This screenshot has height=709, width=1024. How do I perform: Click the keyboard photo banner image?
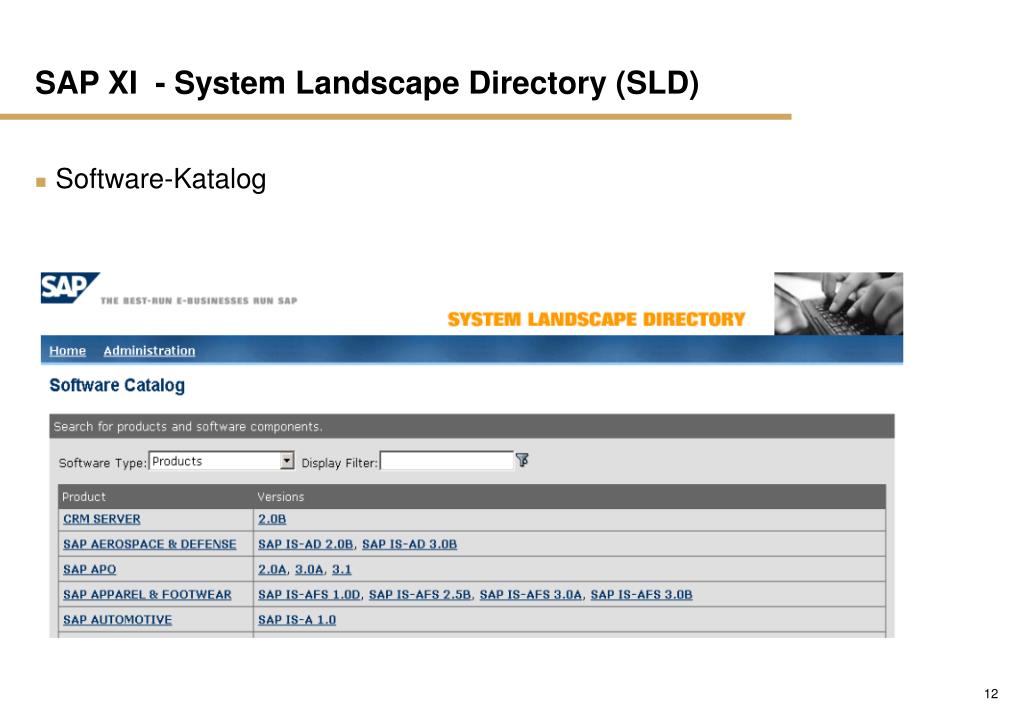pos(839,304)
